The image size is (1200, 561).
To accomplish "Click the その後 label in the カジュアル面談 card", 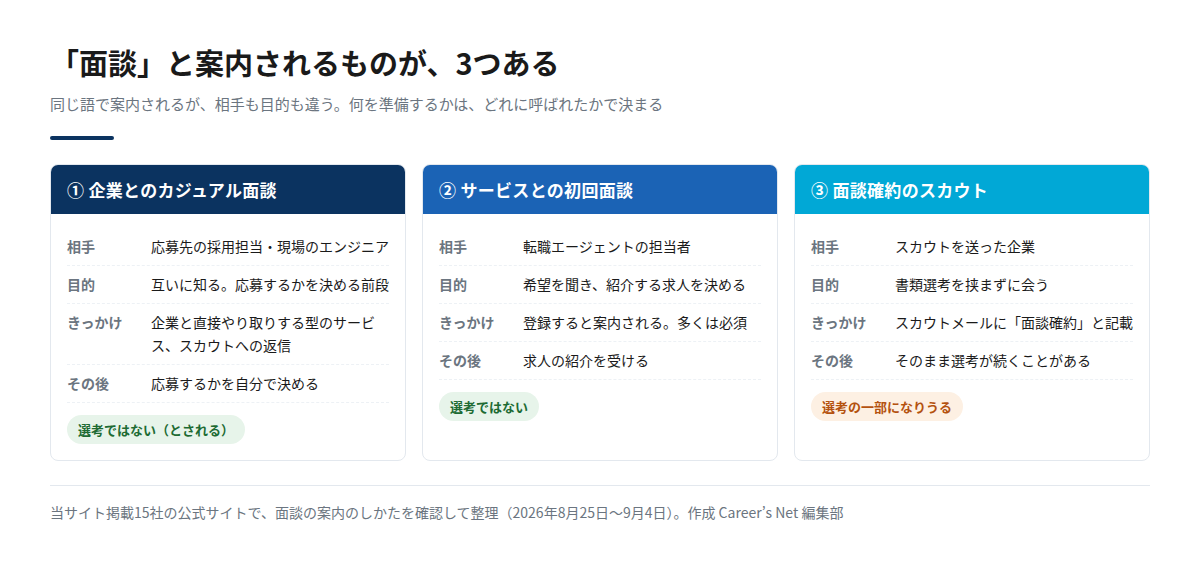I will point(88,384).
